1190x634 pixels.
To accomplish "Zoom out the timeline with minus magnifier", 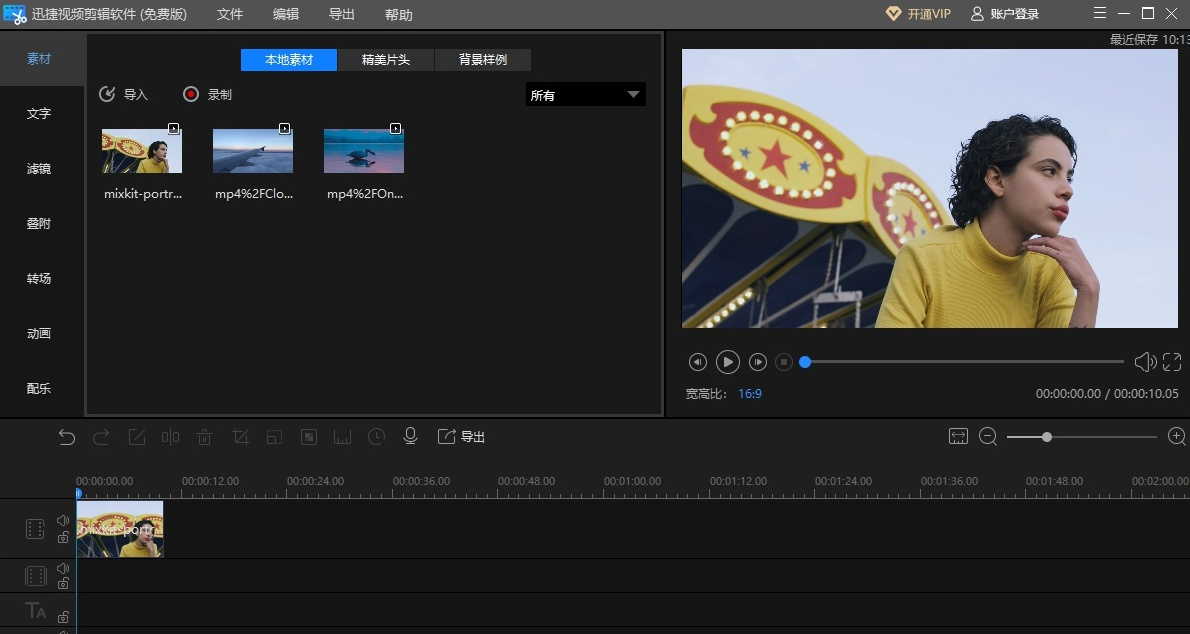I will [988, 437].
